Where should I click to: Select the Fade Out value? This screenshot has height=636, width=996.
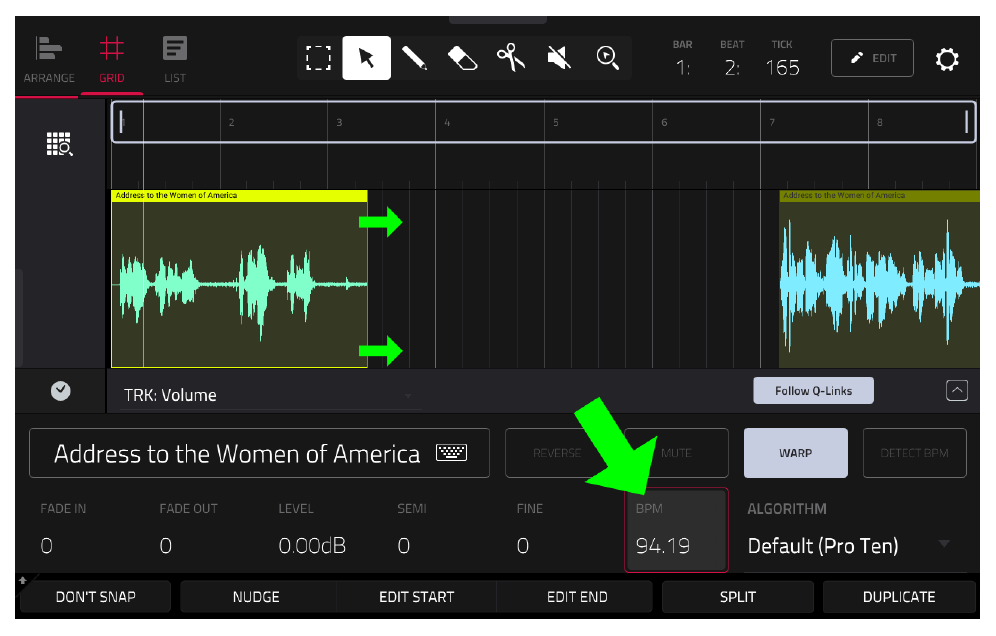tap(166, 546)
